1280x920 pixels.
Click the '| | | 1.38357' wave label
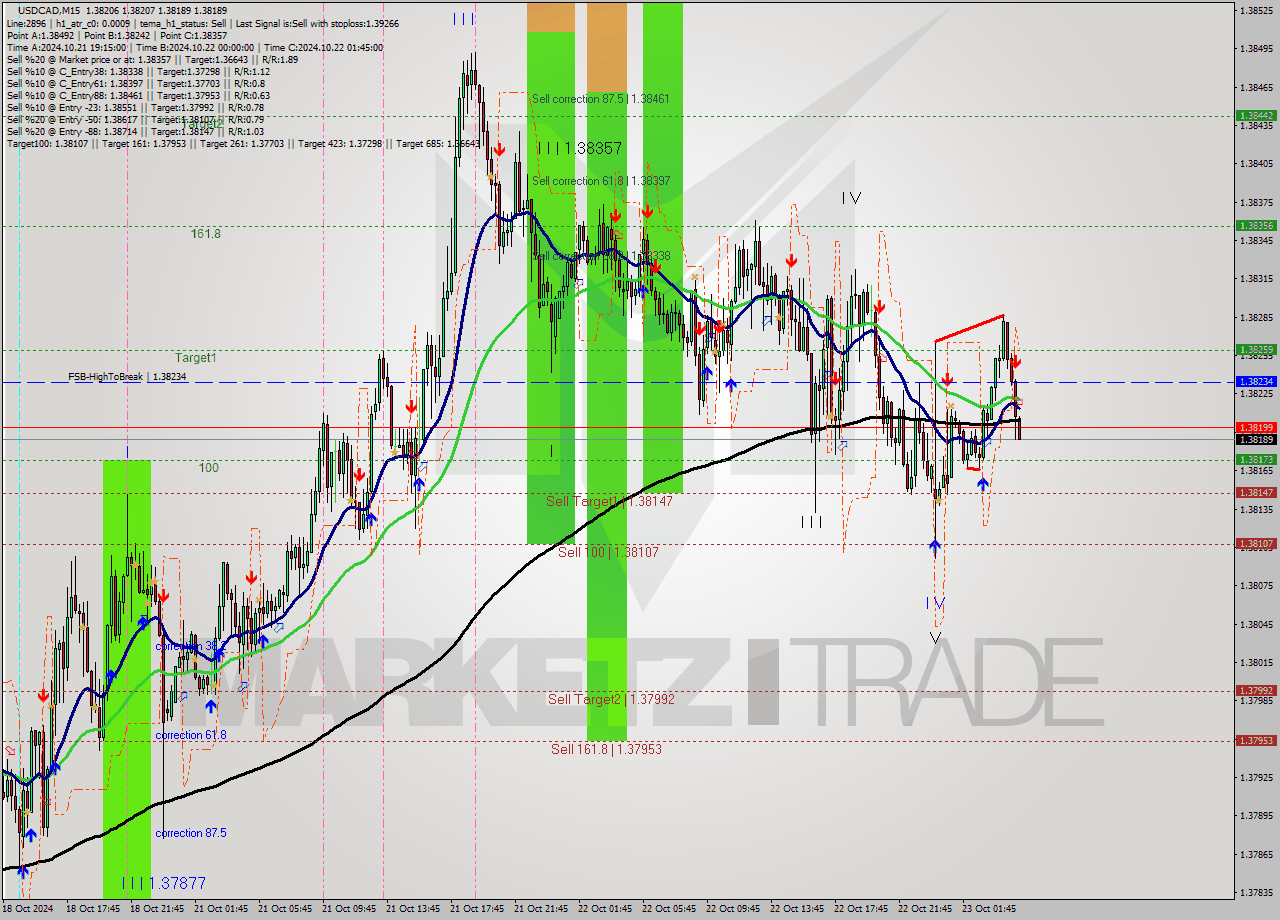point(580,148)
